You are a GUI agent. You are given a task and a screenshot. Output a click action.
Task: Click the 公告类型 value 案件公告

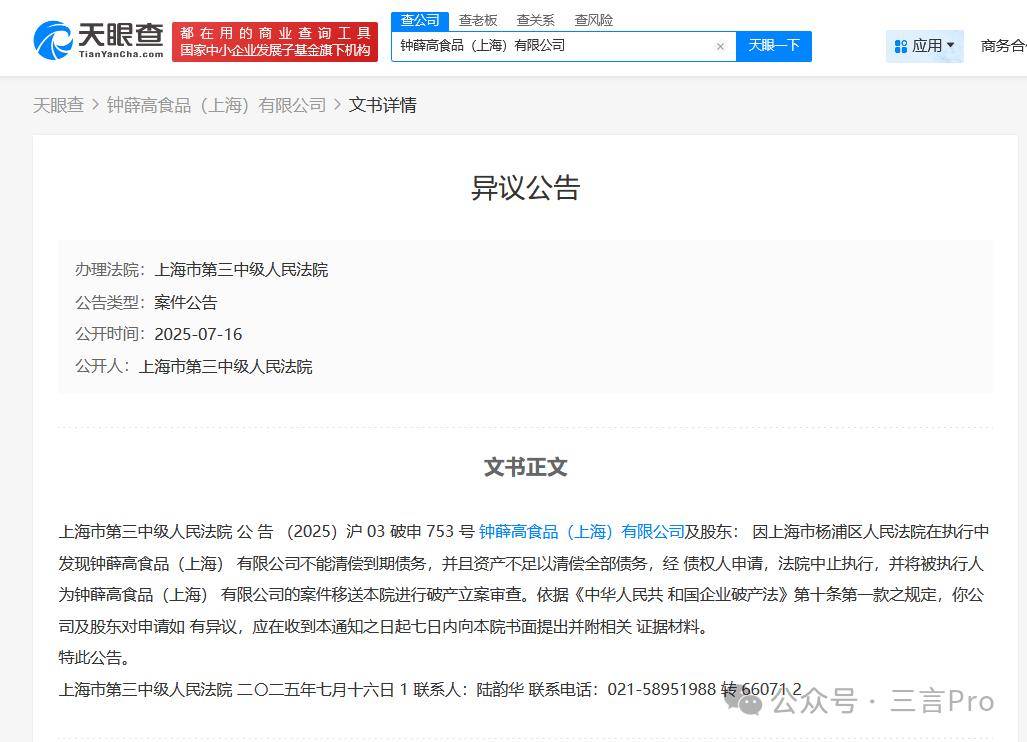click(185, 303)
